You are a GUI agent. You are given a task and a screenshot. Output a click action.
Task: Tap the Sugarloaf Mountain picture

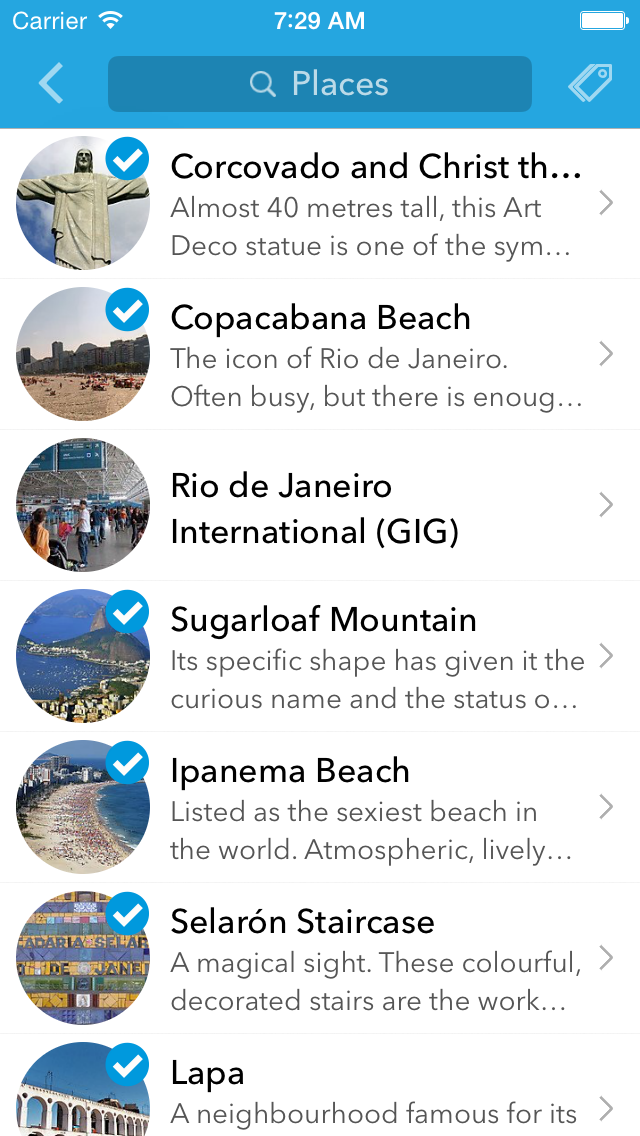(x=80, y=660)
